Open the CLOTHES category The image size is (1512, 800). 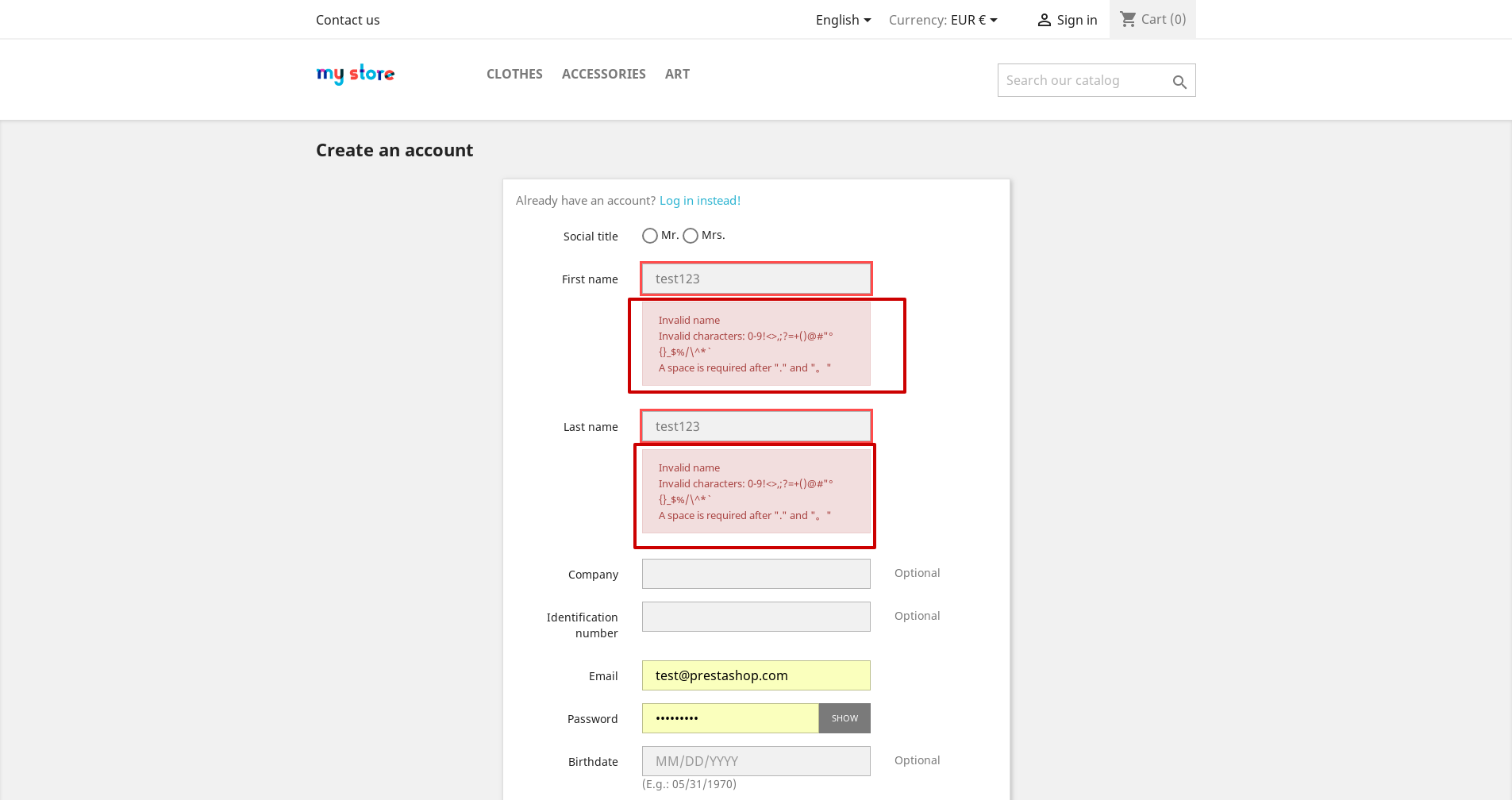pyautogui.click(x=514, y=74)
